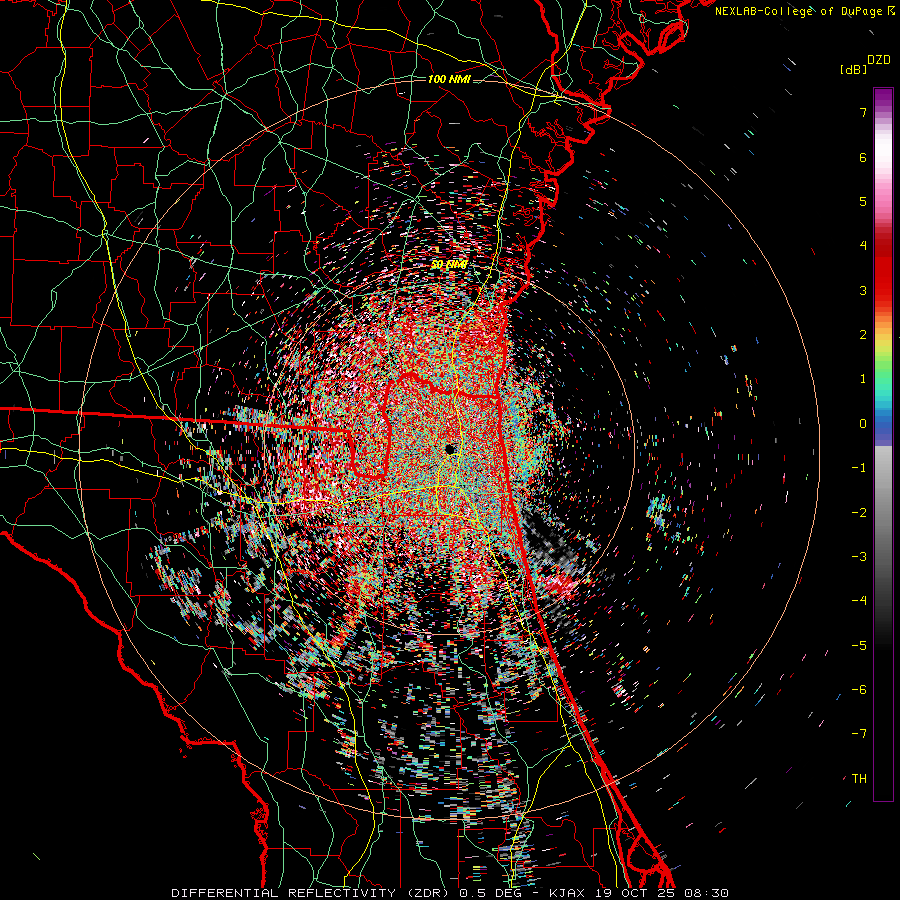Click the positive 6 dB scale label
This screenshot has height=900, width=900.
(x=863, y=157)
